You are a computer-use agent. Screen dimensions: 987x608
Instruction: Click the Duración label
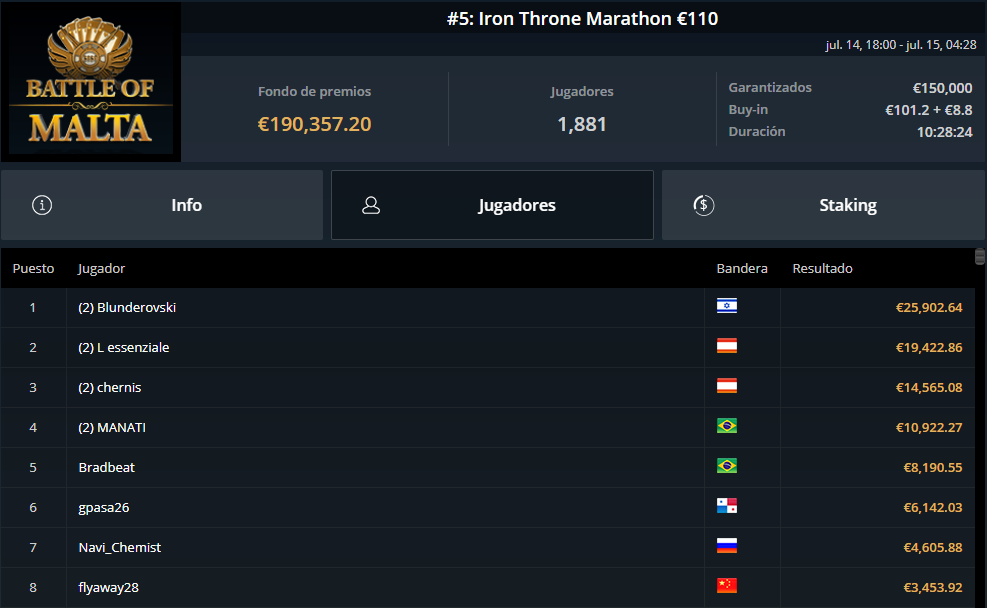(757, 132)
